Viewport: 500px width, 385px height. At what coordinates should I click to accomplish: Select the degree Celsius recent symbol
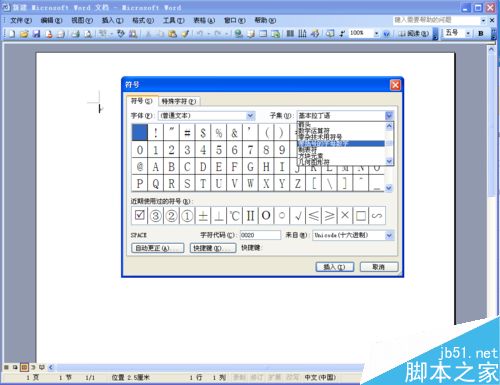[x=234, y=215]
